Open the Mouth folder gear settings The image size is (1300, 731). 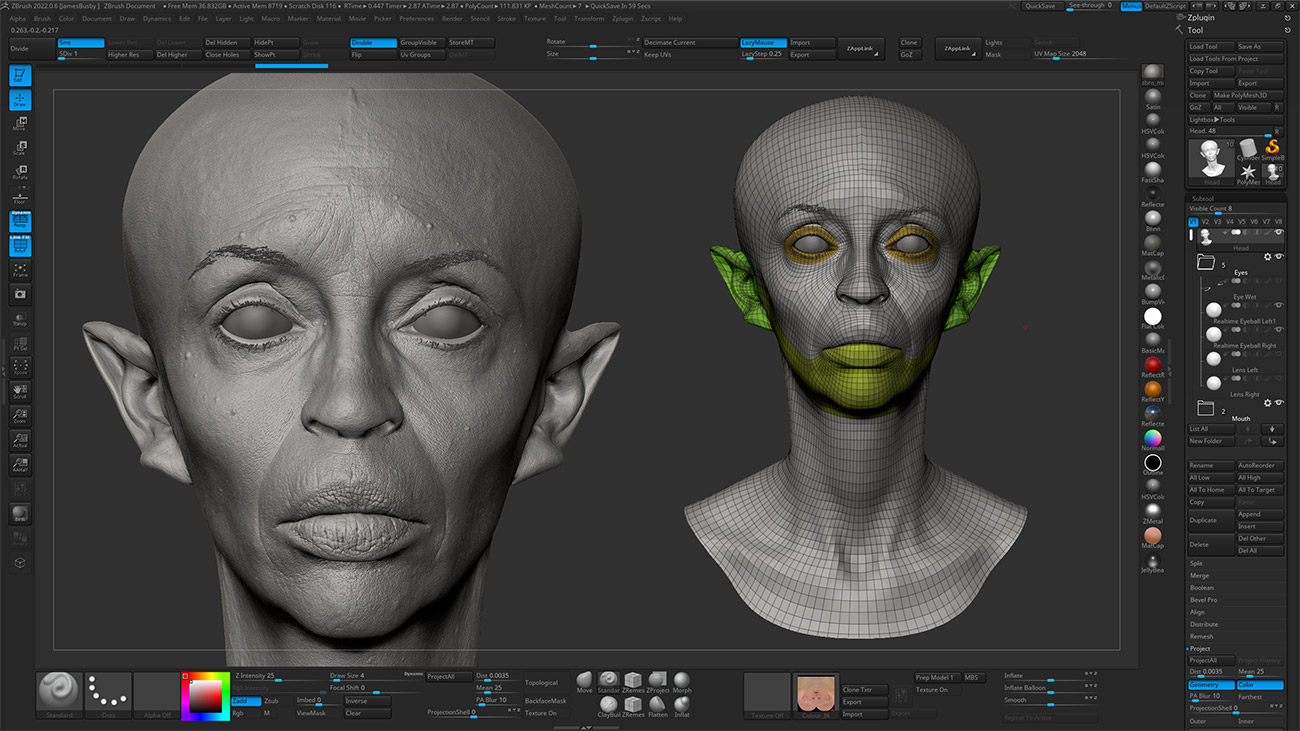point(1267,402)
